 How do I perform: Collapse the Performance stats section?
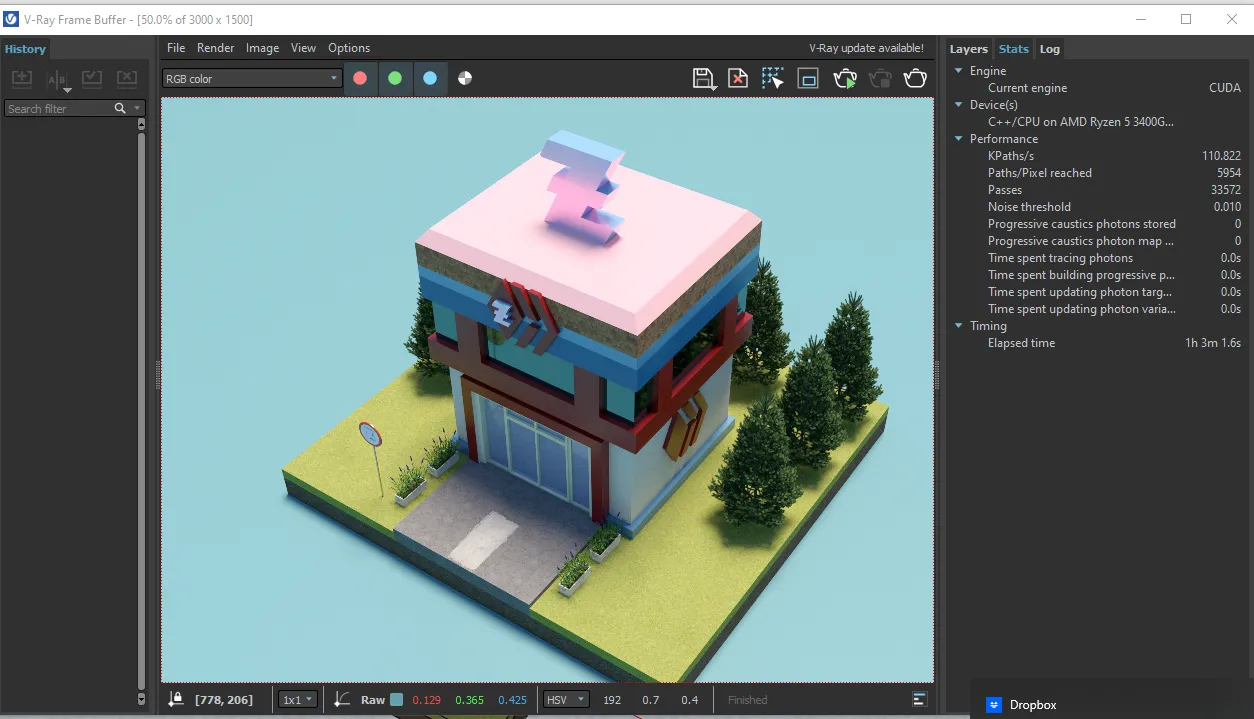[958, 139]
